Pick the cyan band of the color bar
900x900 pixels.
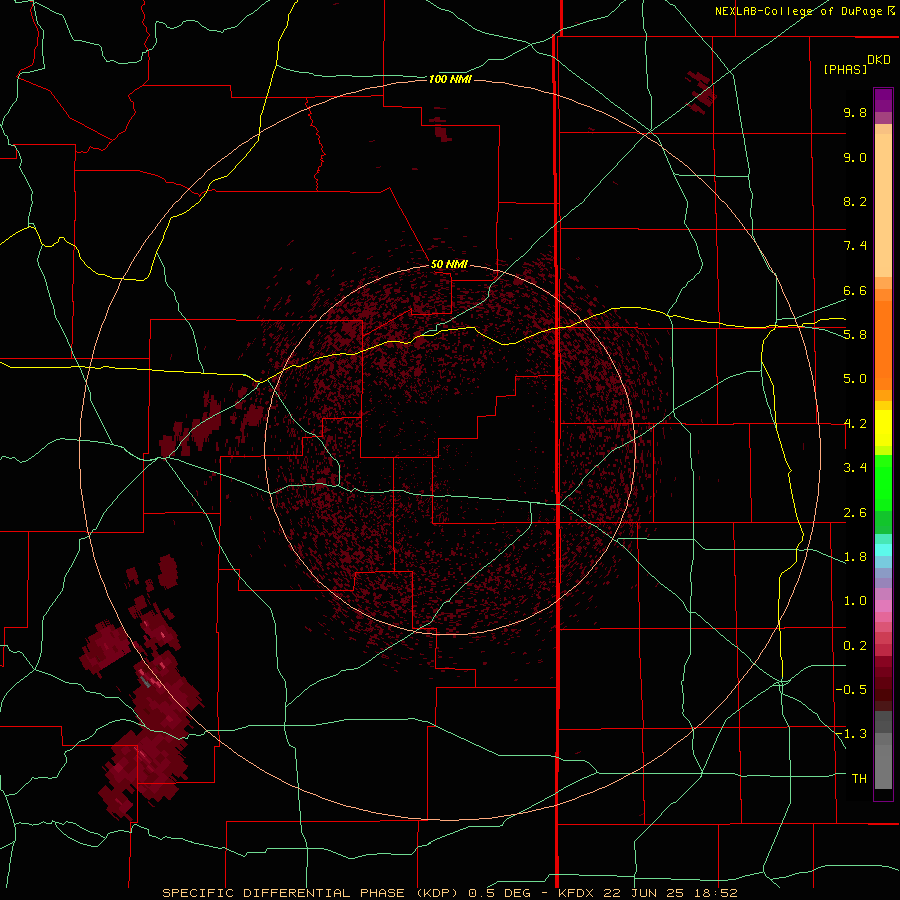point(883,550)
